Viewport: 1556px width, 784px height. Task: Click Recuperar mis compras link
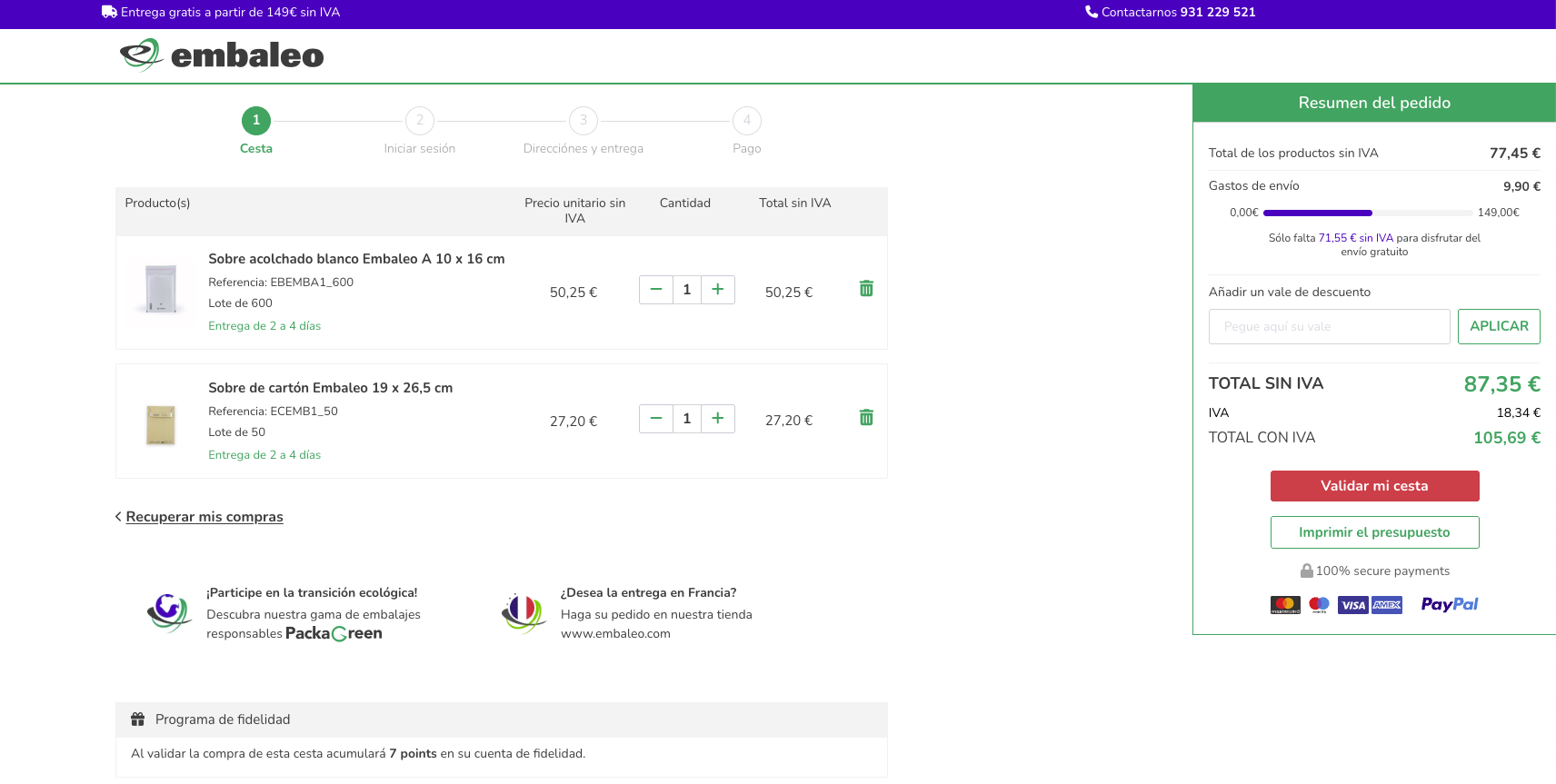(204, 517)
